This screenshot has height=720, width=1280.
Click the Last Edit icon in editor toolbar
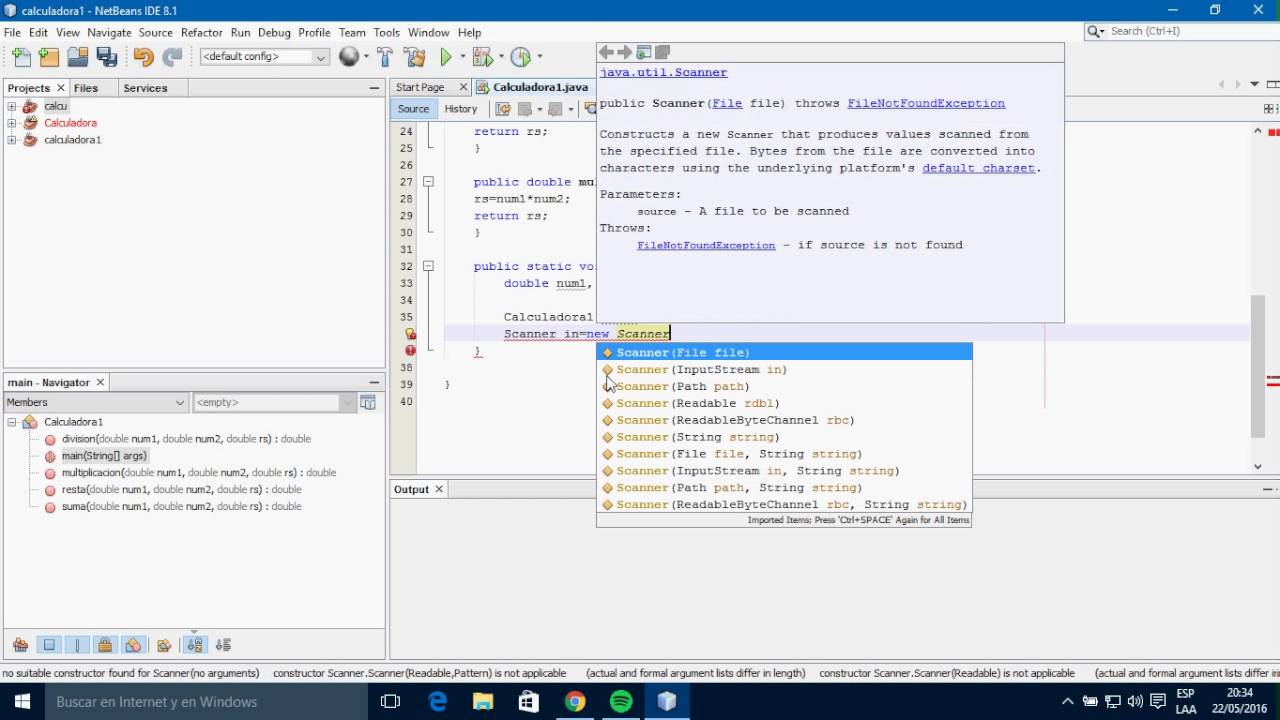[x=503, y=109]
